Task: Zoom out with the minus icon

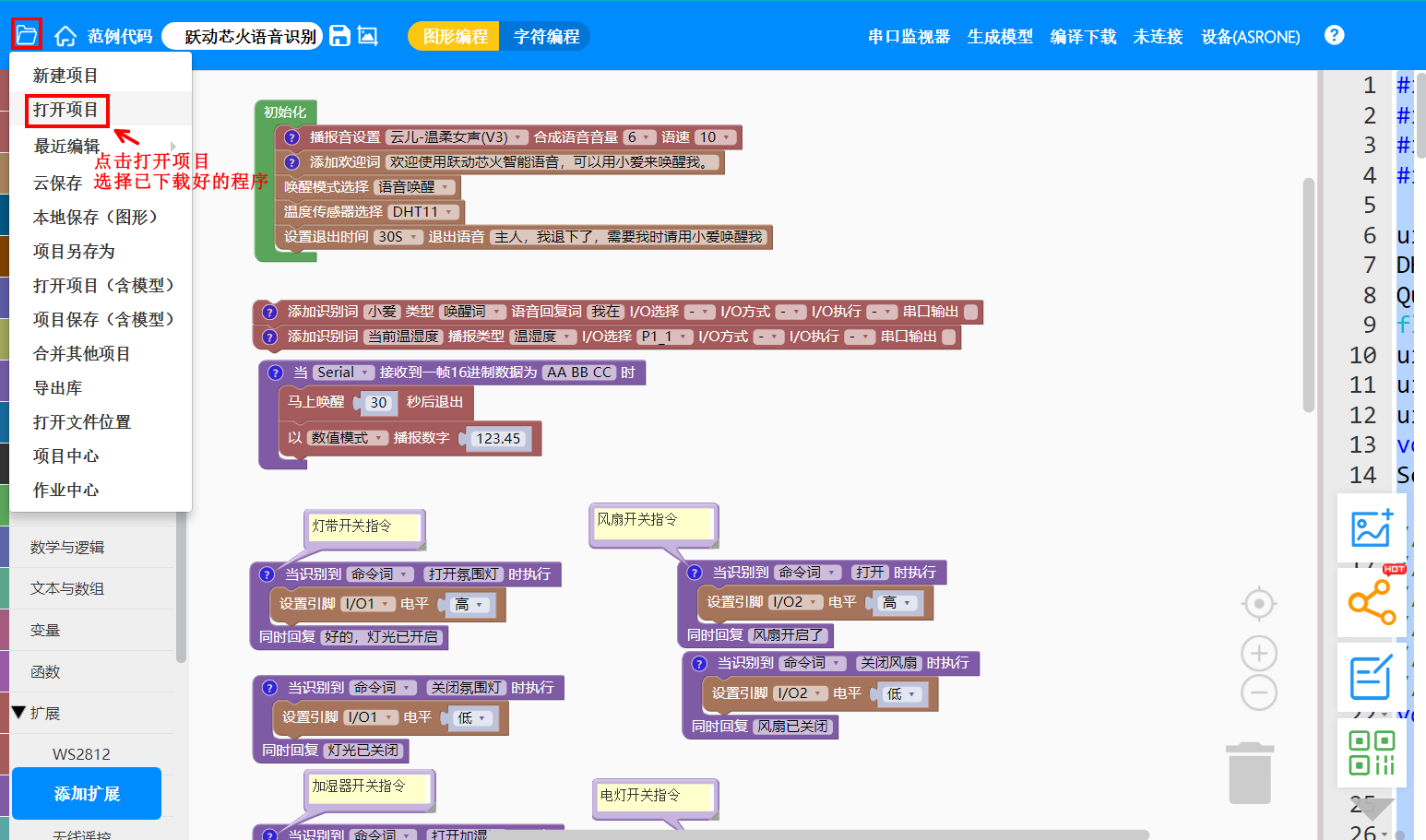Action: pyautogui.click(x=1258, y=692)
